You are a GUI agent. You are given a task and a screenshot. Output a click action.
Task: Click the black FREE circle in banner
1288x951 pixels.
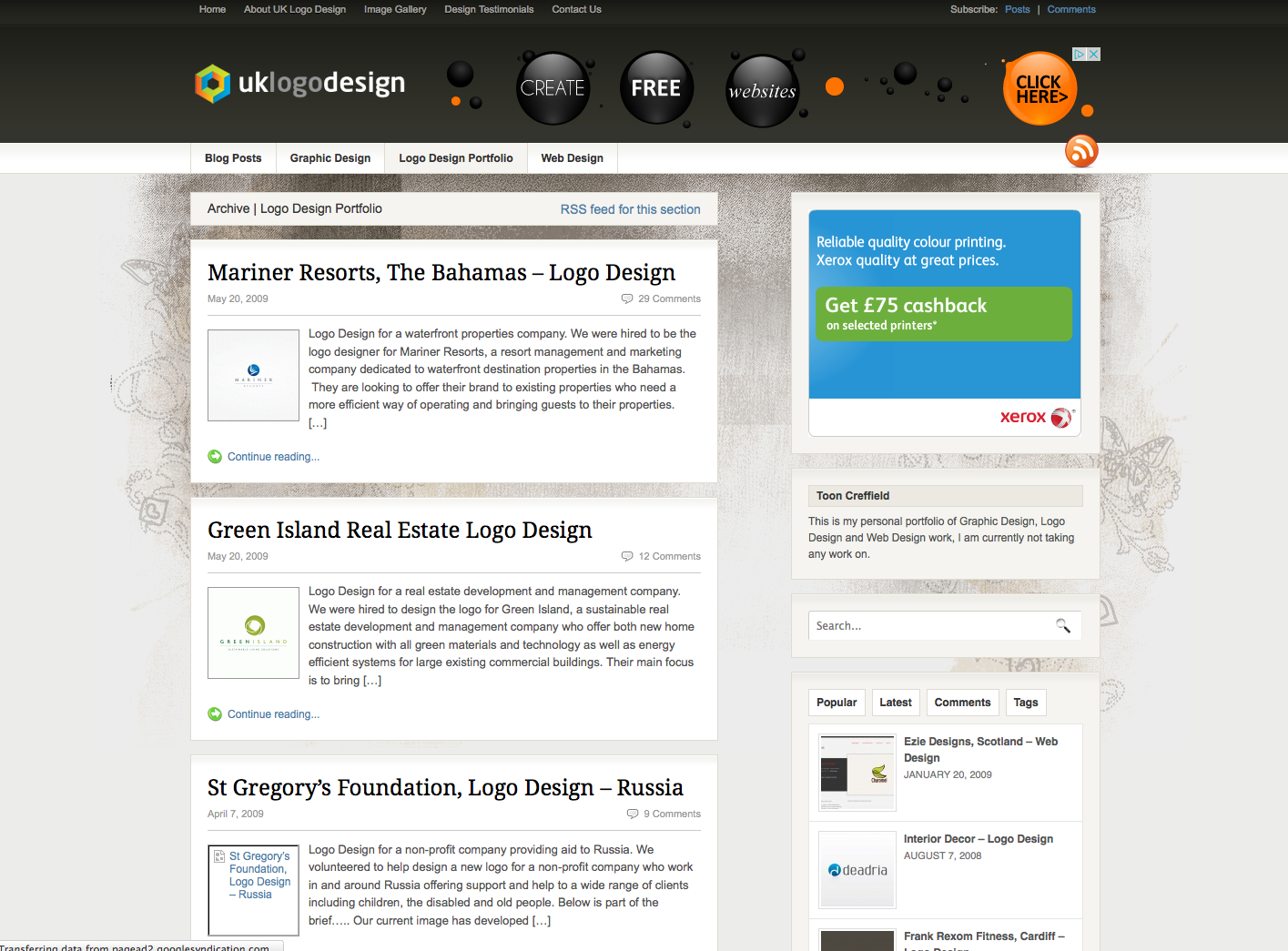[656, 88]
